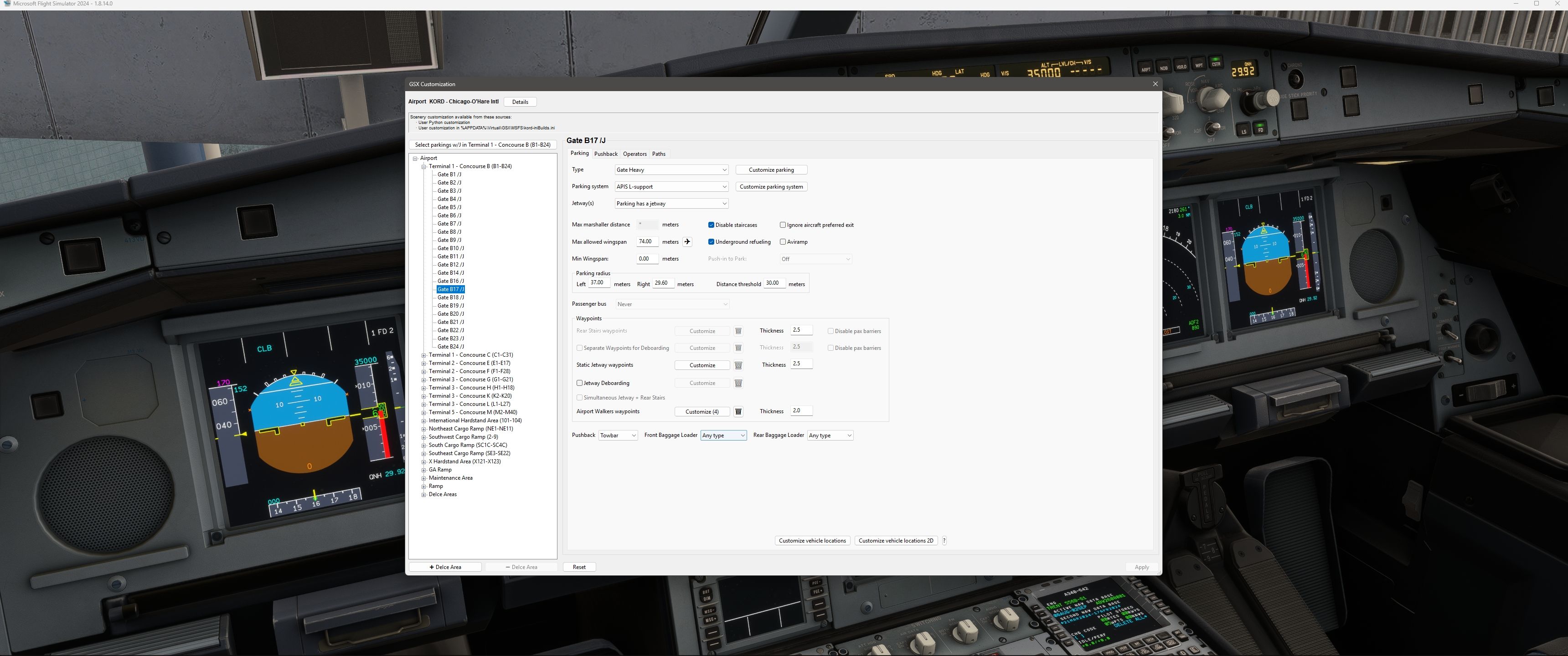Click the Max allowed wingspan field
This screenshot has width=1568, height=656.
647,241
